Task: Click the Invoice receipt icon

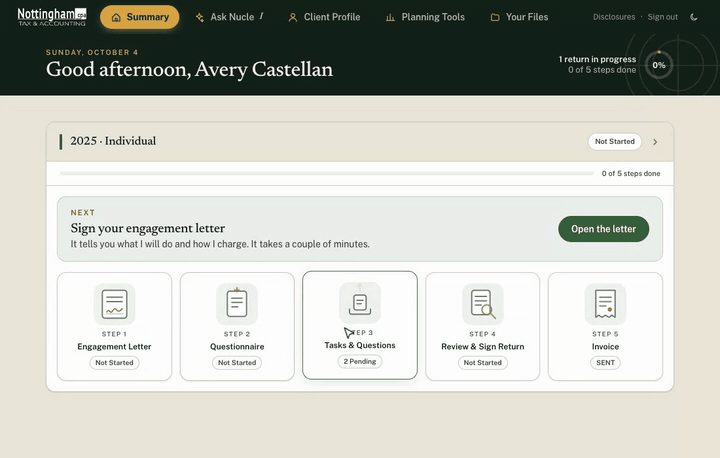Action: [605, 304]
